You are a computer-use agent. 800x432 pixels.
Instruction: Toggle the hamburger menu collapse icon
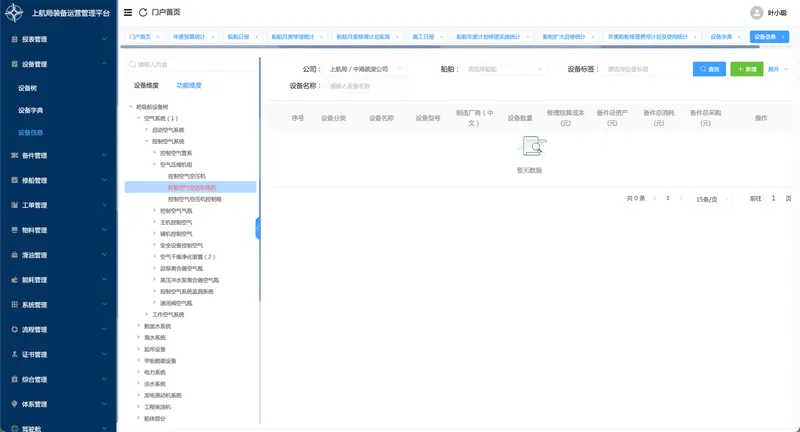coord(128,12)
